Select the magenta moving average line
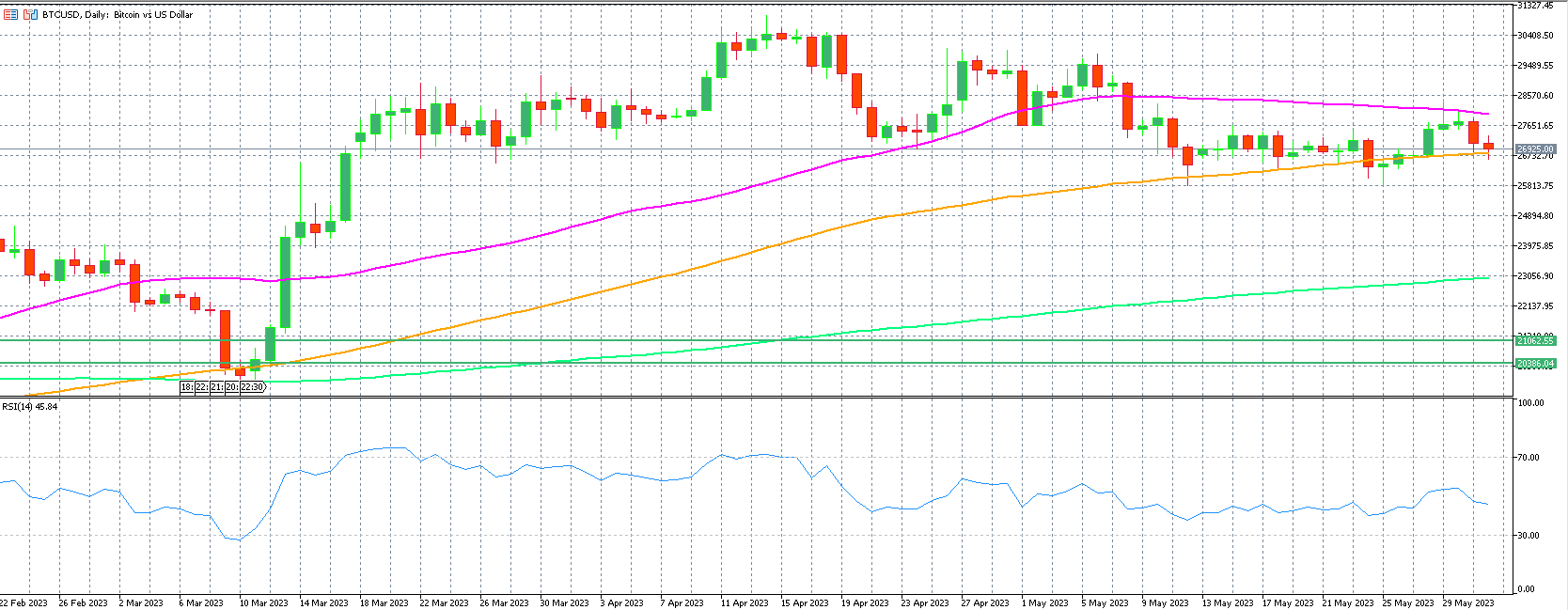 click(x=658, y=206)
